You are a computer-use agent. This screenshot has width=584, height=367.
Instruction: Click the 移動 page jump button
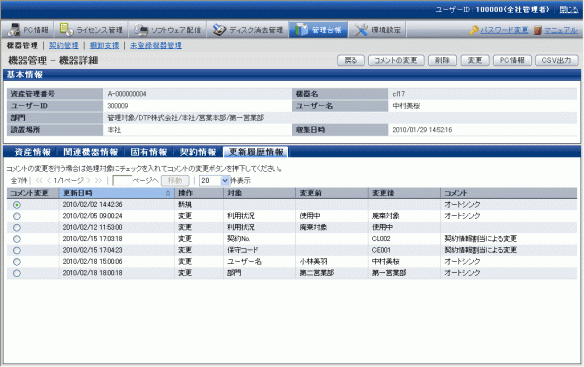175,181
